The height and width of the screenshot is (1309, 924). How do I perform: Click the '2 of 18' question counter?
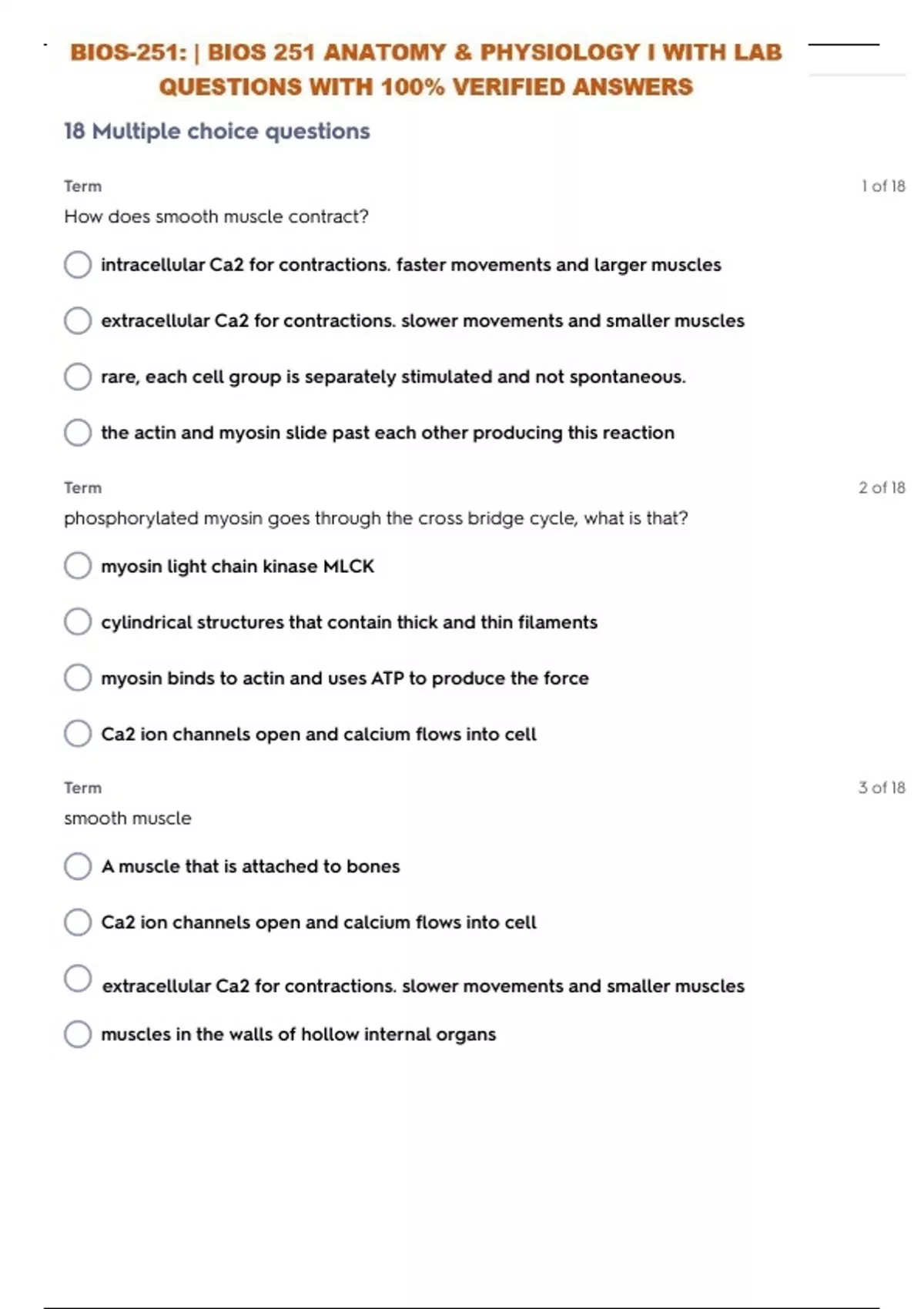tap(882, 488)
